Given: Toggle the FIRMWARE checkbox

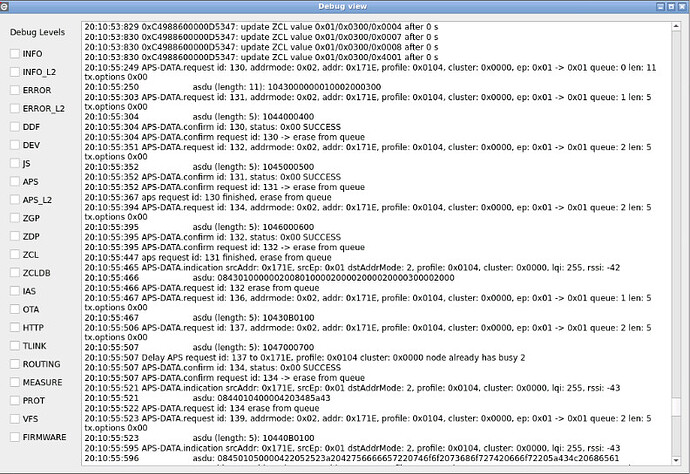Looking at the screenshot, I should (15, 437).
